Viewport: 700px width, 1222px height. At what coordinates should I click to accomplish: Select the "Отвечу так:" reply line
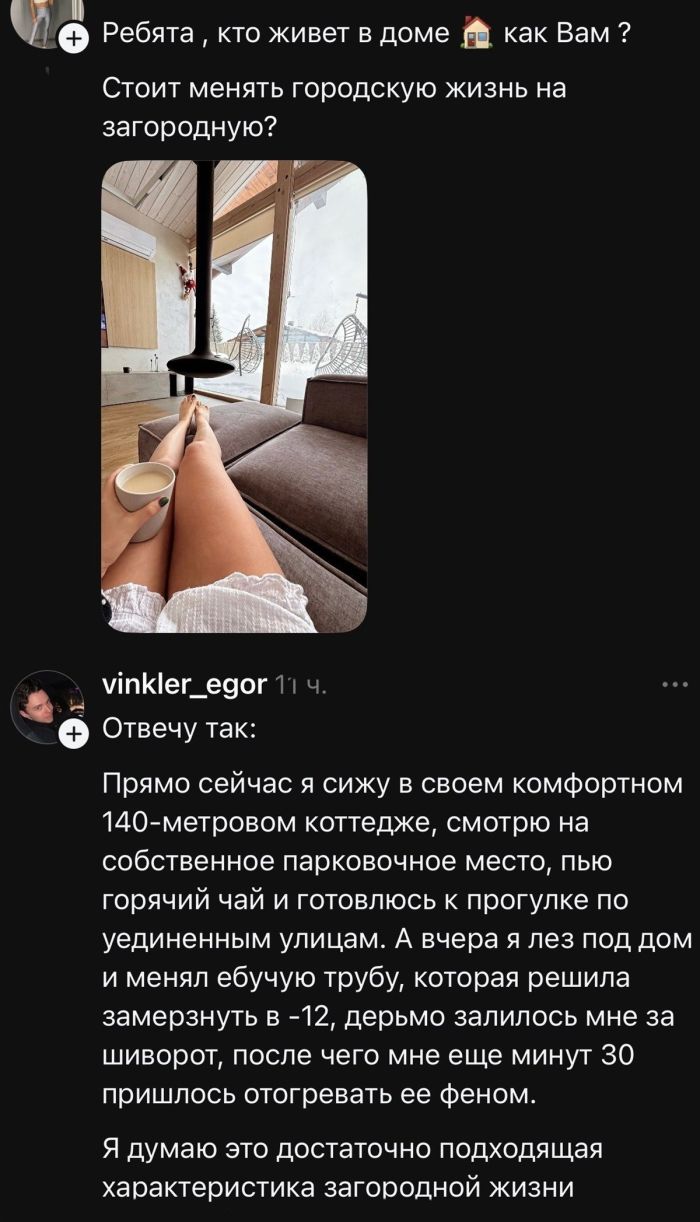179,729
